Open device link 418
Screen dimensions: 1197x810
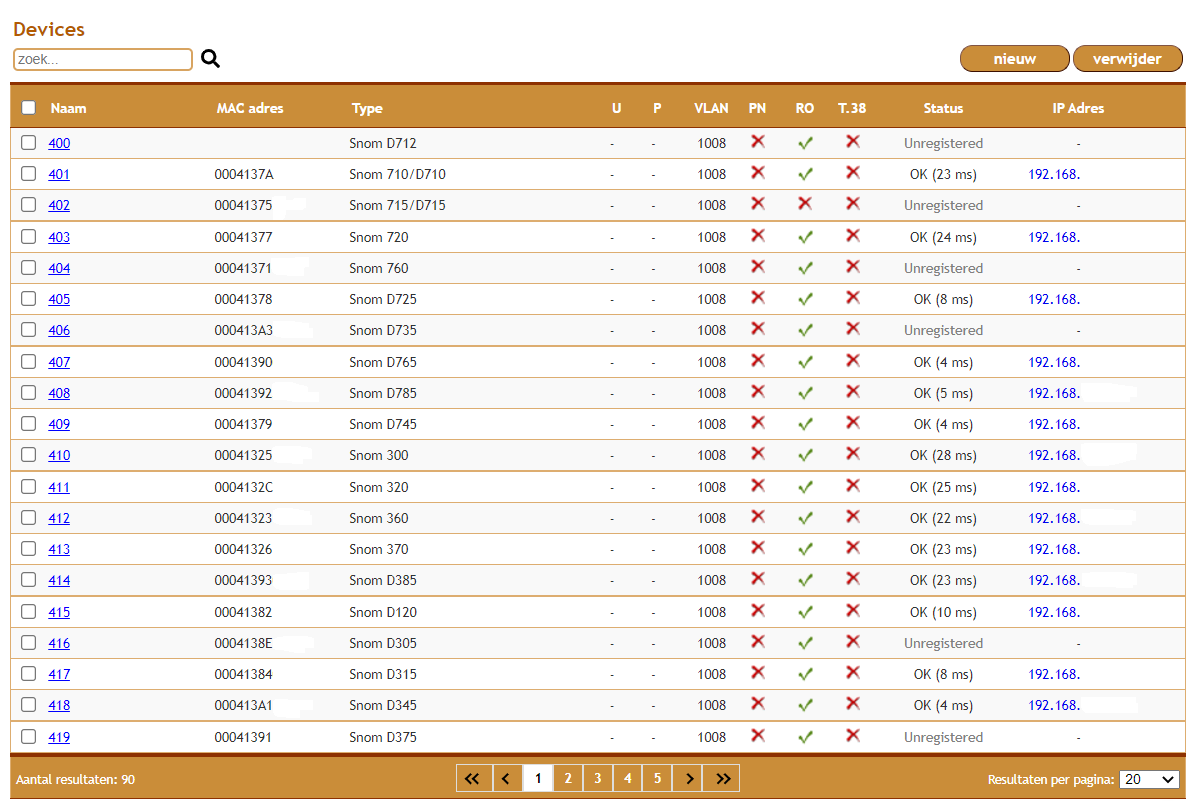(59, 705)
